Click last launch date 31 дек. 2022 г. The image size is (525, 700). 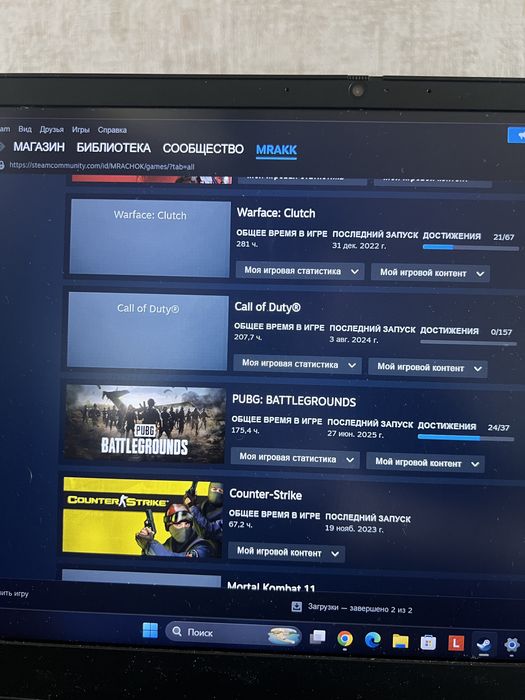tap(359, 246)
